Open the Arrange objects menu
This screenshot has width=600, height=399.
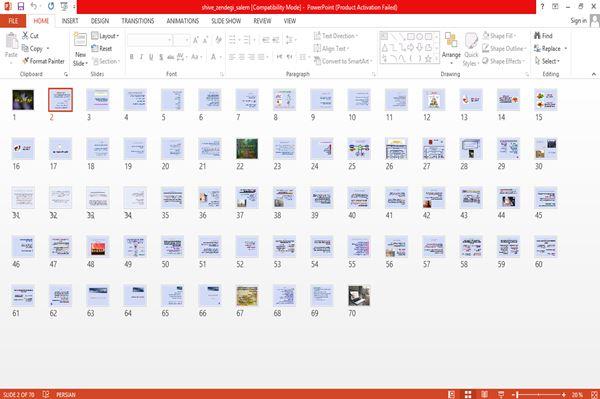pyautogui.click(x=451, y=48)
